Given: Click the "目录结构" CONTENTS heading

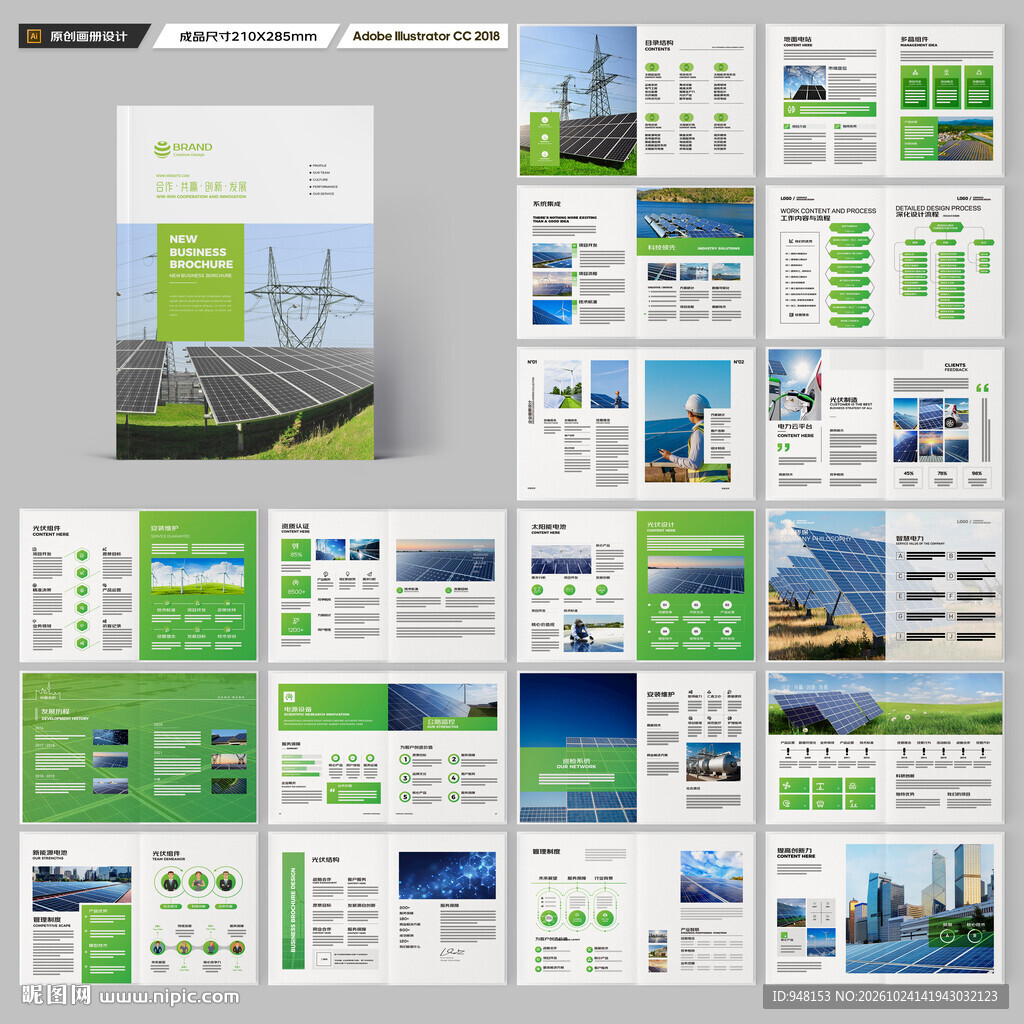Looking at the screenshot, I should (659, 43).
